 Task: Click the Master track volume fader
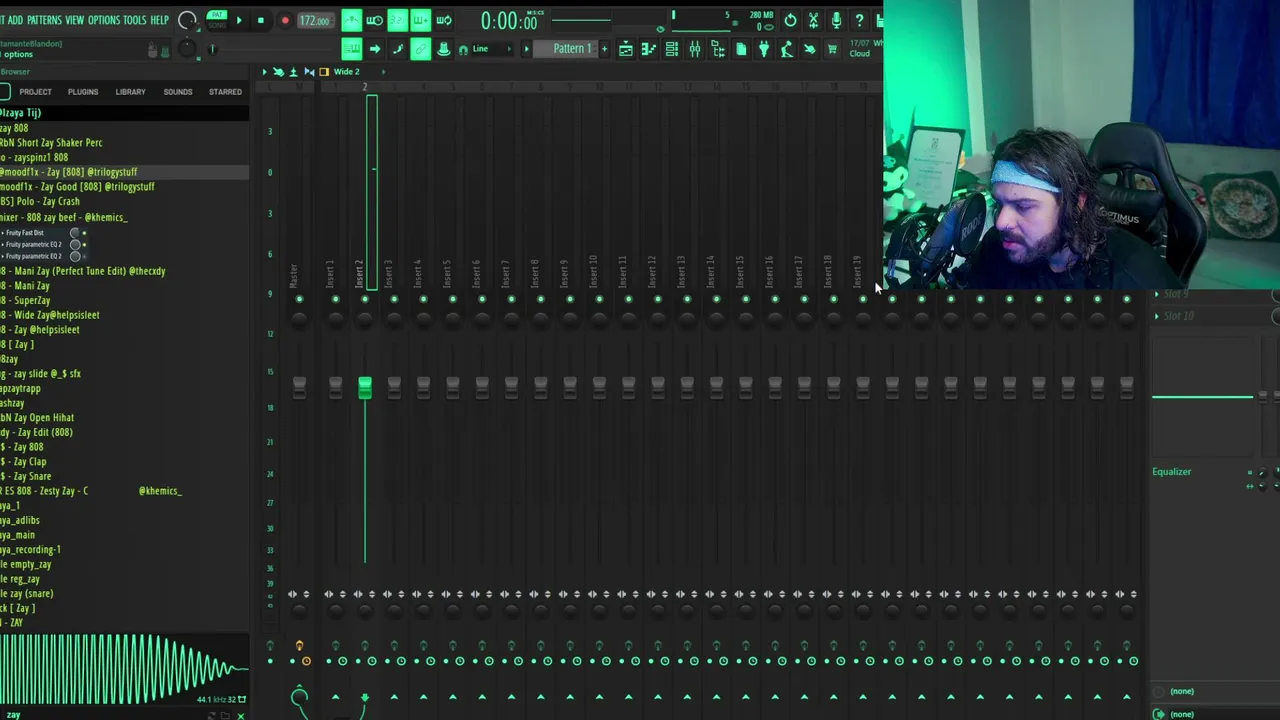(299, 388)
